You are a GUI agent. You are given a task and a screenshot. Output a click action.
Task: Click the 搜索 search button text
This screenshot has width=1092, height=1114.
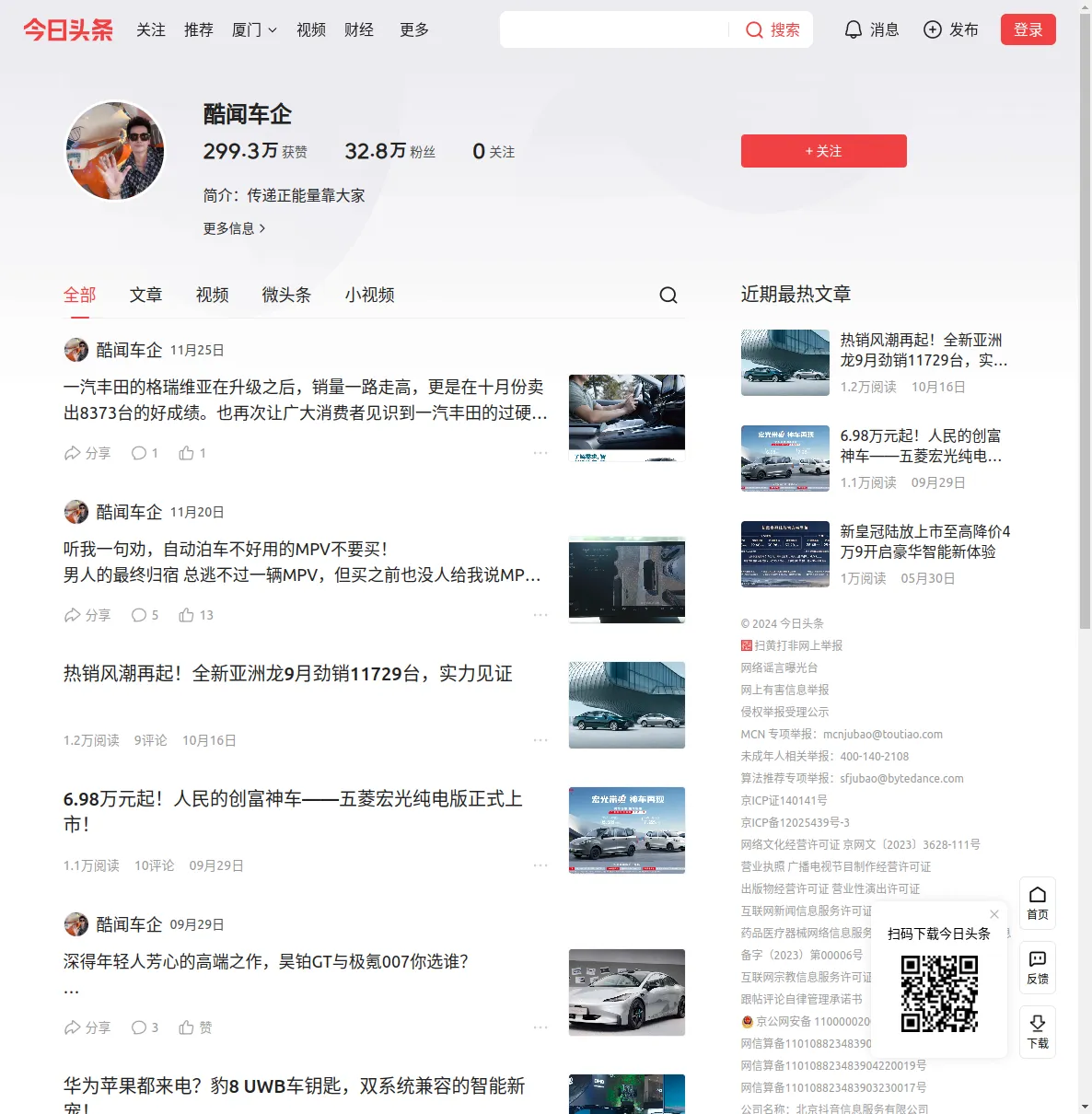(x=785, y=29)
